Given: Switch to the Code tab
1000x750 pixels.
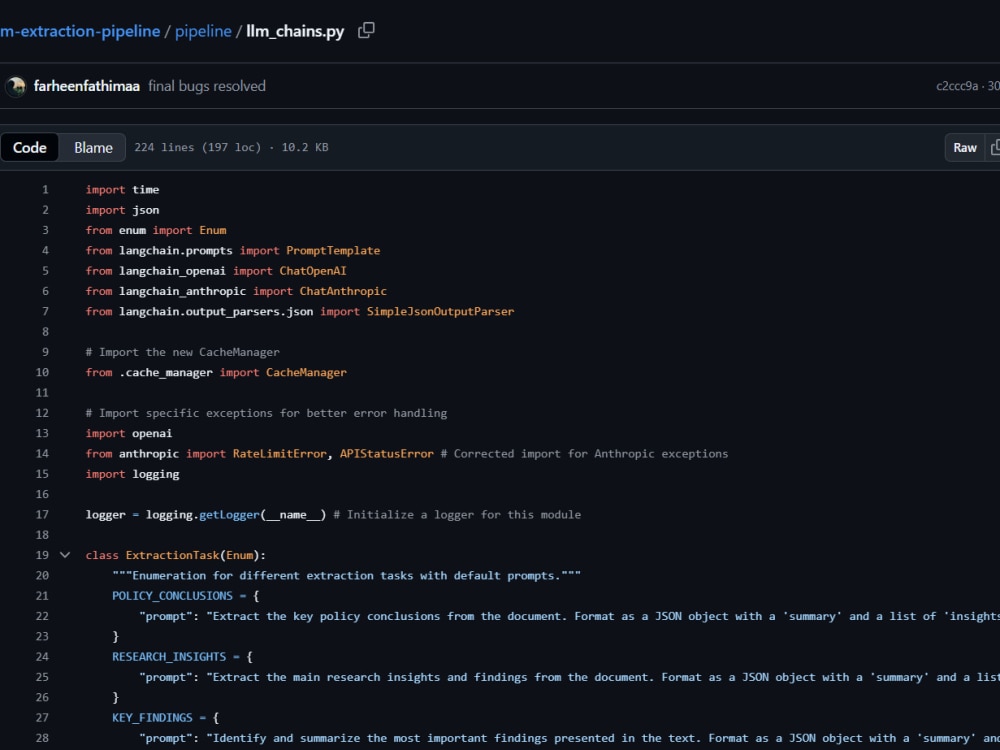Looking at the screenshot, I should coord(29,147).
